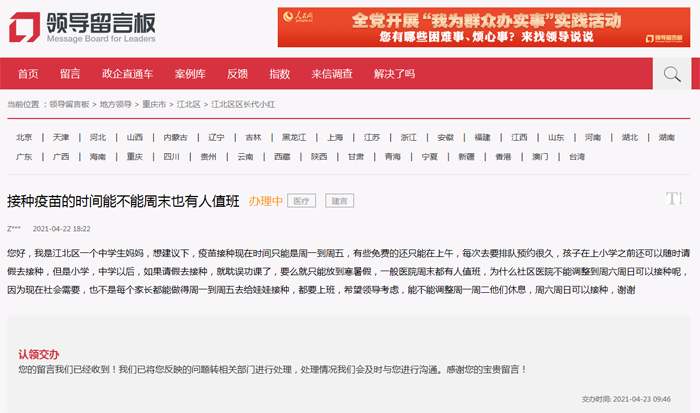Choose 四川 in the province list
The width and height of the screenshot is (700, 413).
(x=171, y=157)
